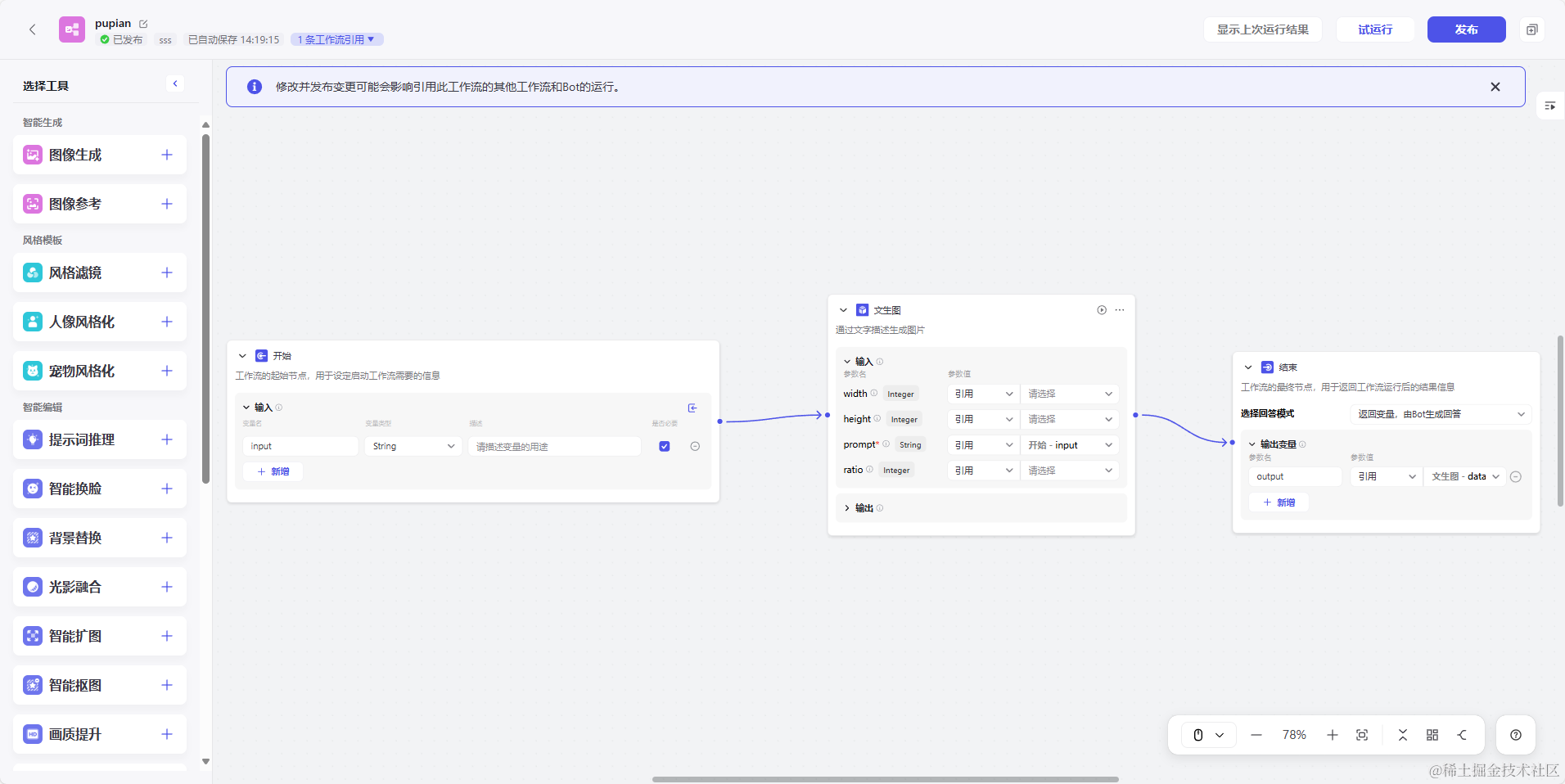Add the 图像生成 tool to workflow

click(167, 155)
